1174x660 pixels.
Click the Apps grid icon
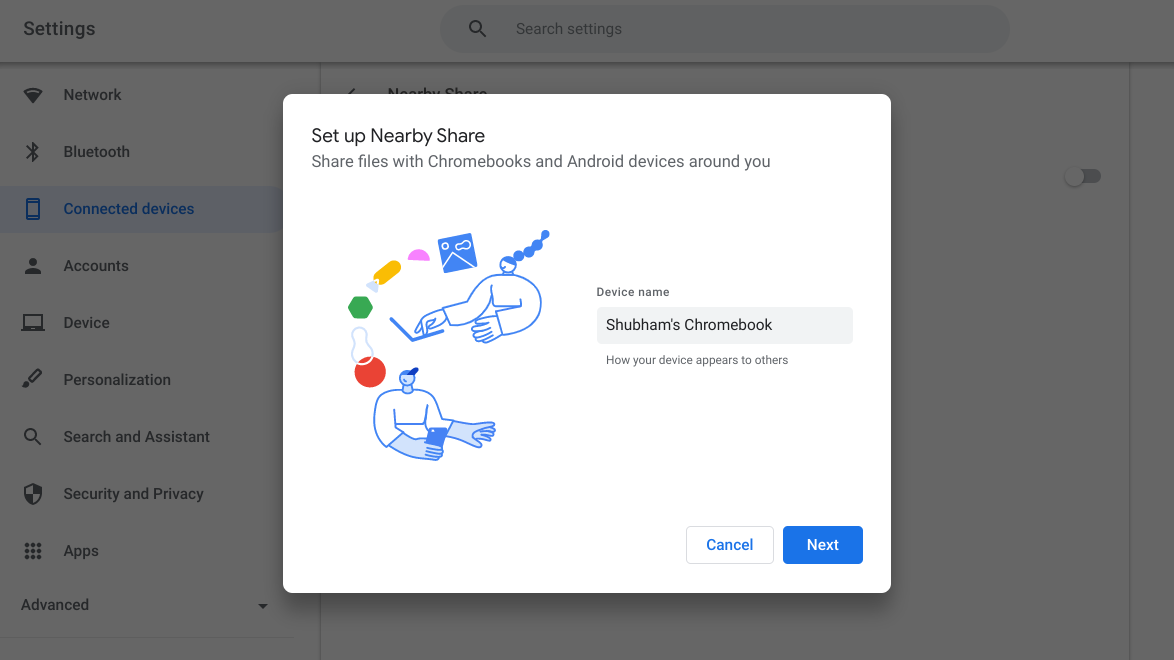[33, 550]
